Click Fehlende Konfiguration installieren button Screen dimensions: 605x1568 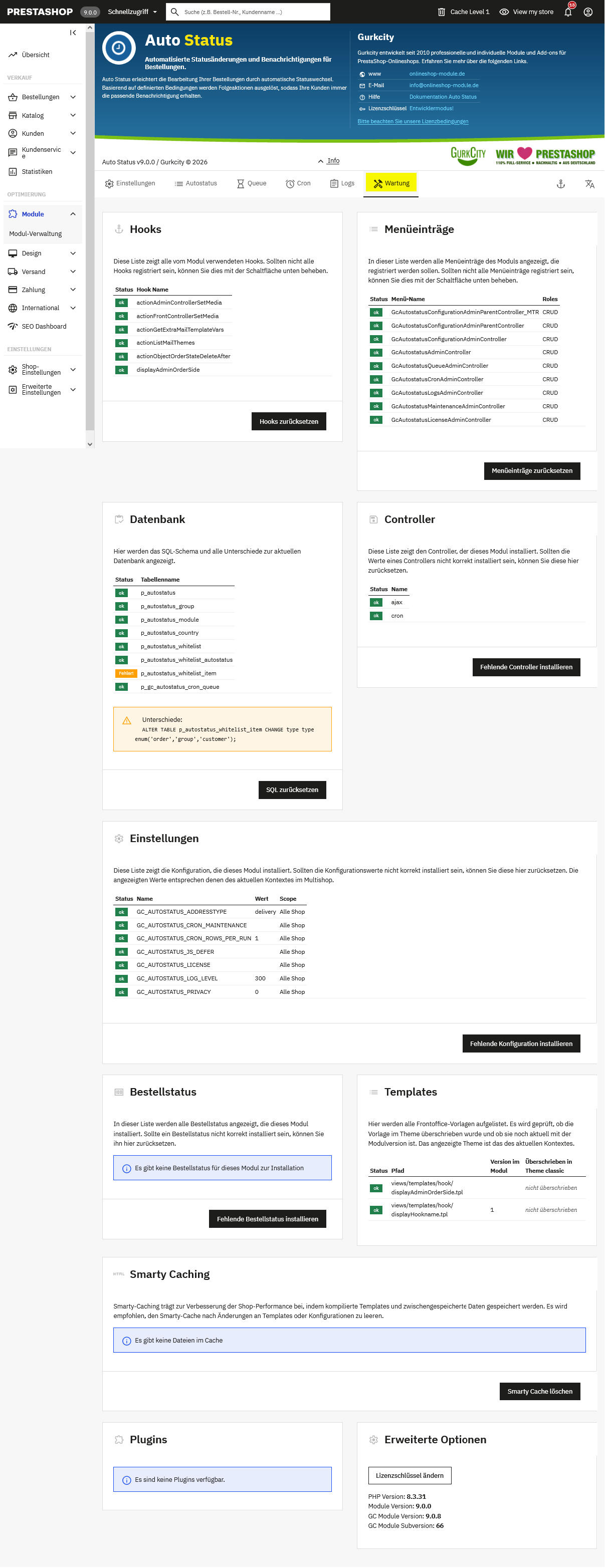point(521,1043)
